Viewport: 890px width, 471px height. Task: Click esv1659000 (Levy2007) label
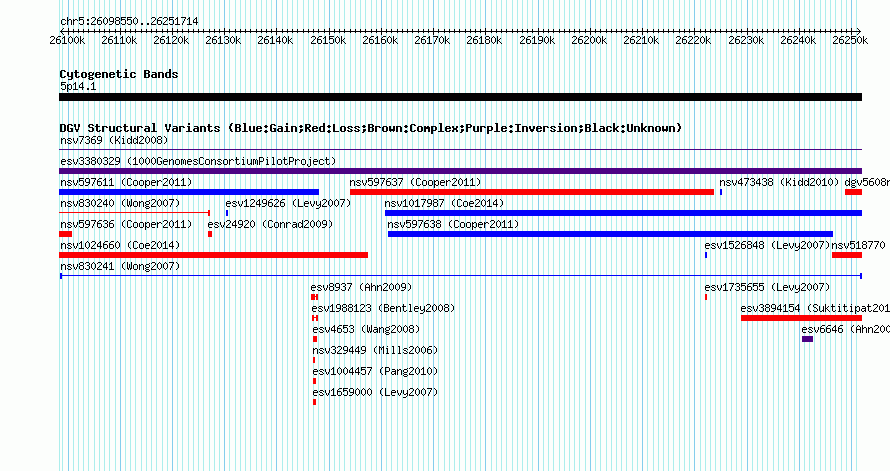pos(375,392)
